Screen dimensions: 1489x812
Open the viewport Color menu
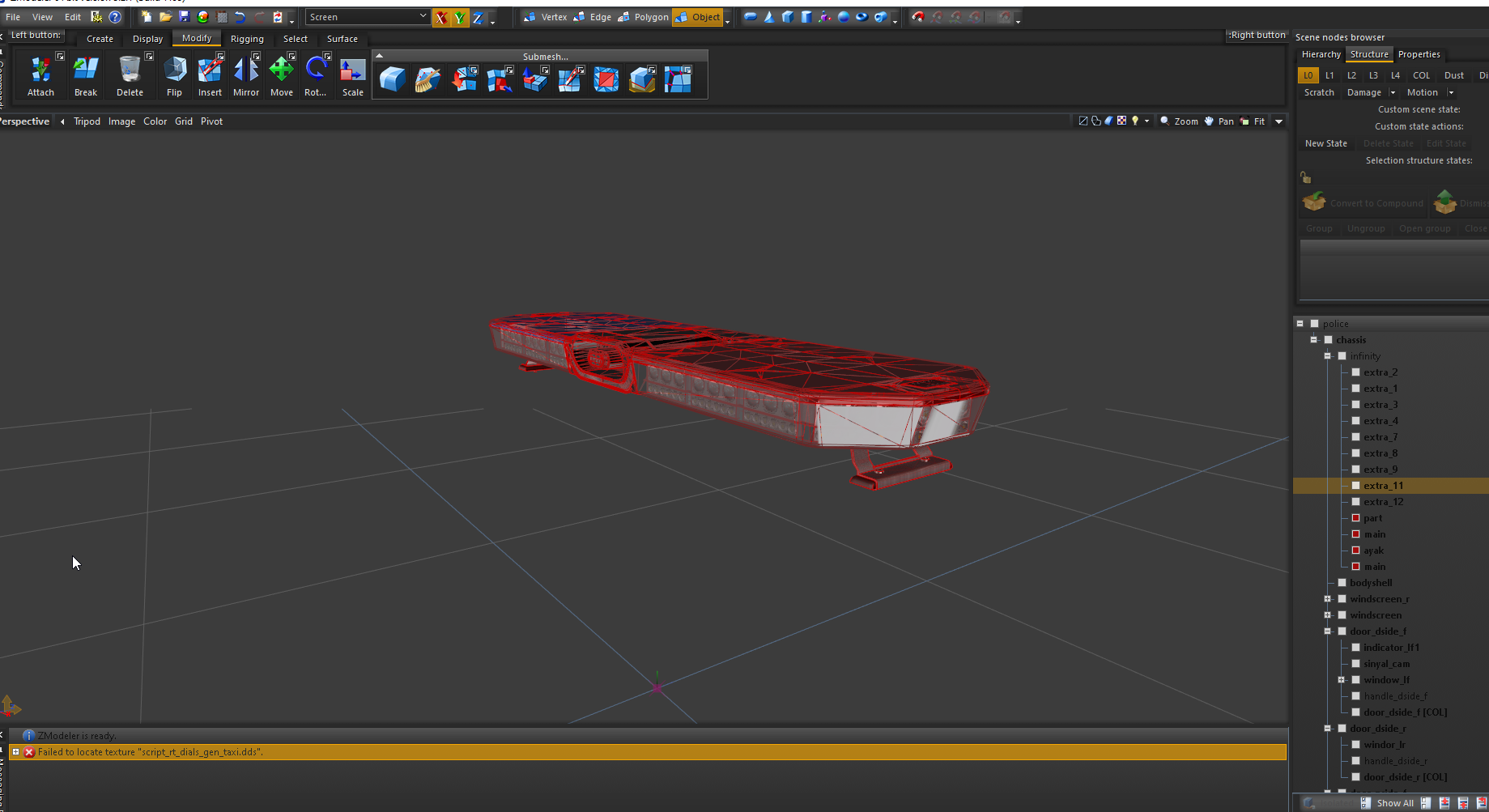coord(155,121)
